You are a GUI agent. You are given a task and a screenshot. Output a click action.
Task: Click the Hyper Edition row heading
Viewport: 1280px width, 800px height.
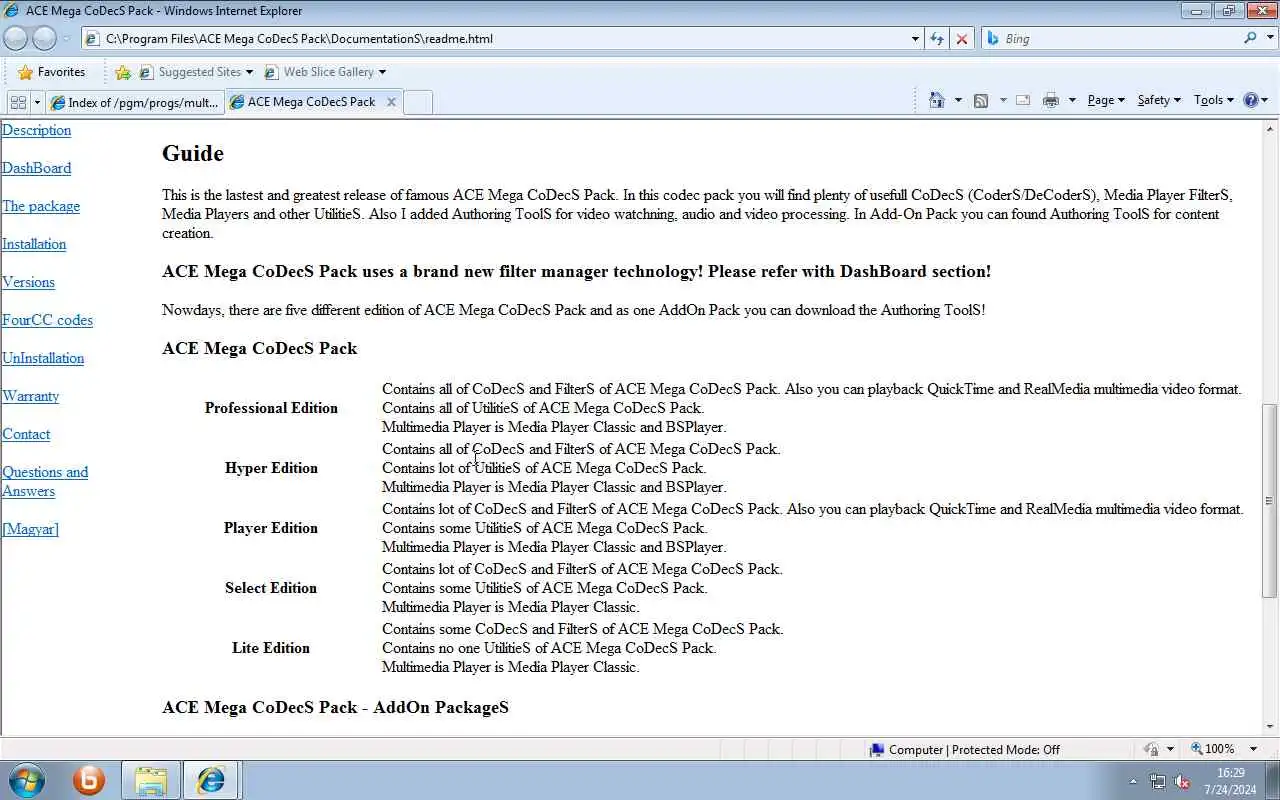(271, 468)
